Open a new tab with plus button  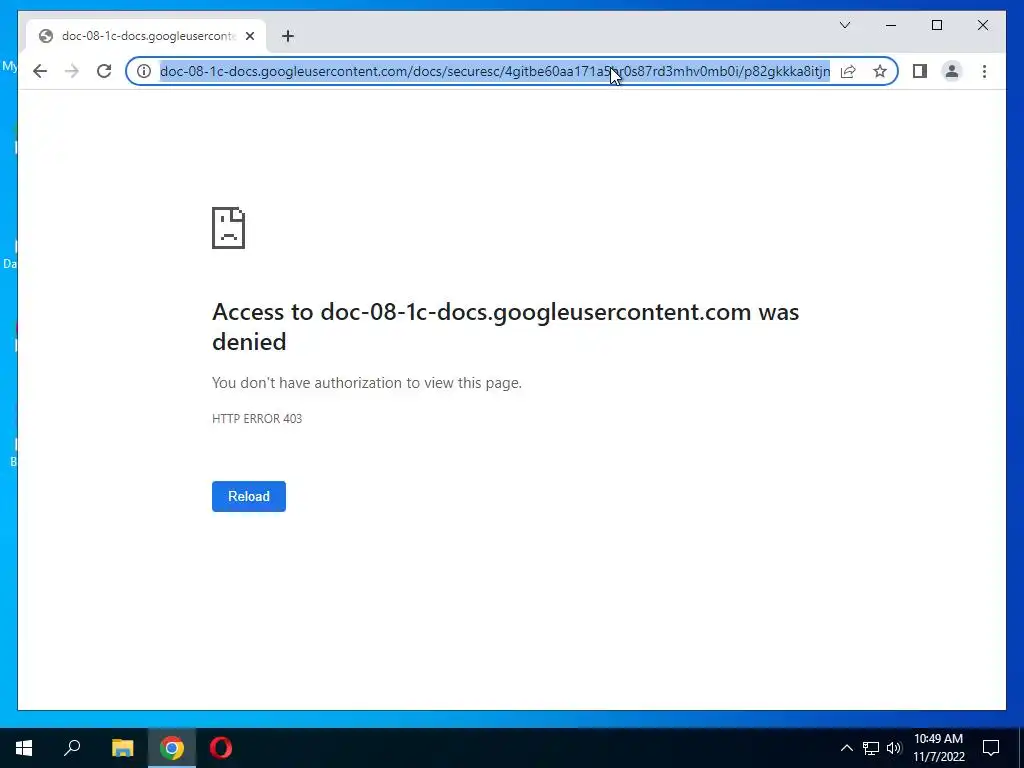tap(288, 36)
